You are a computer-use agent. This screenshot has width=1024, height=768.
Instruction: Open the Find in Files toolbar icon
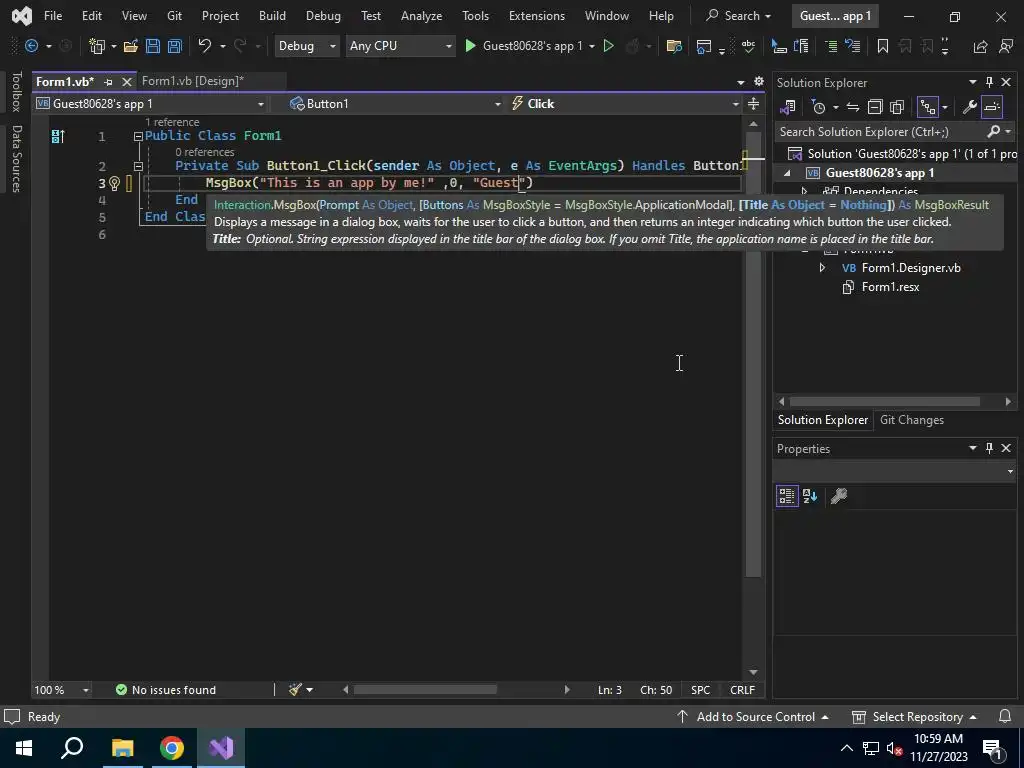pyautogui.click(x=674, y=46)
